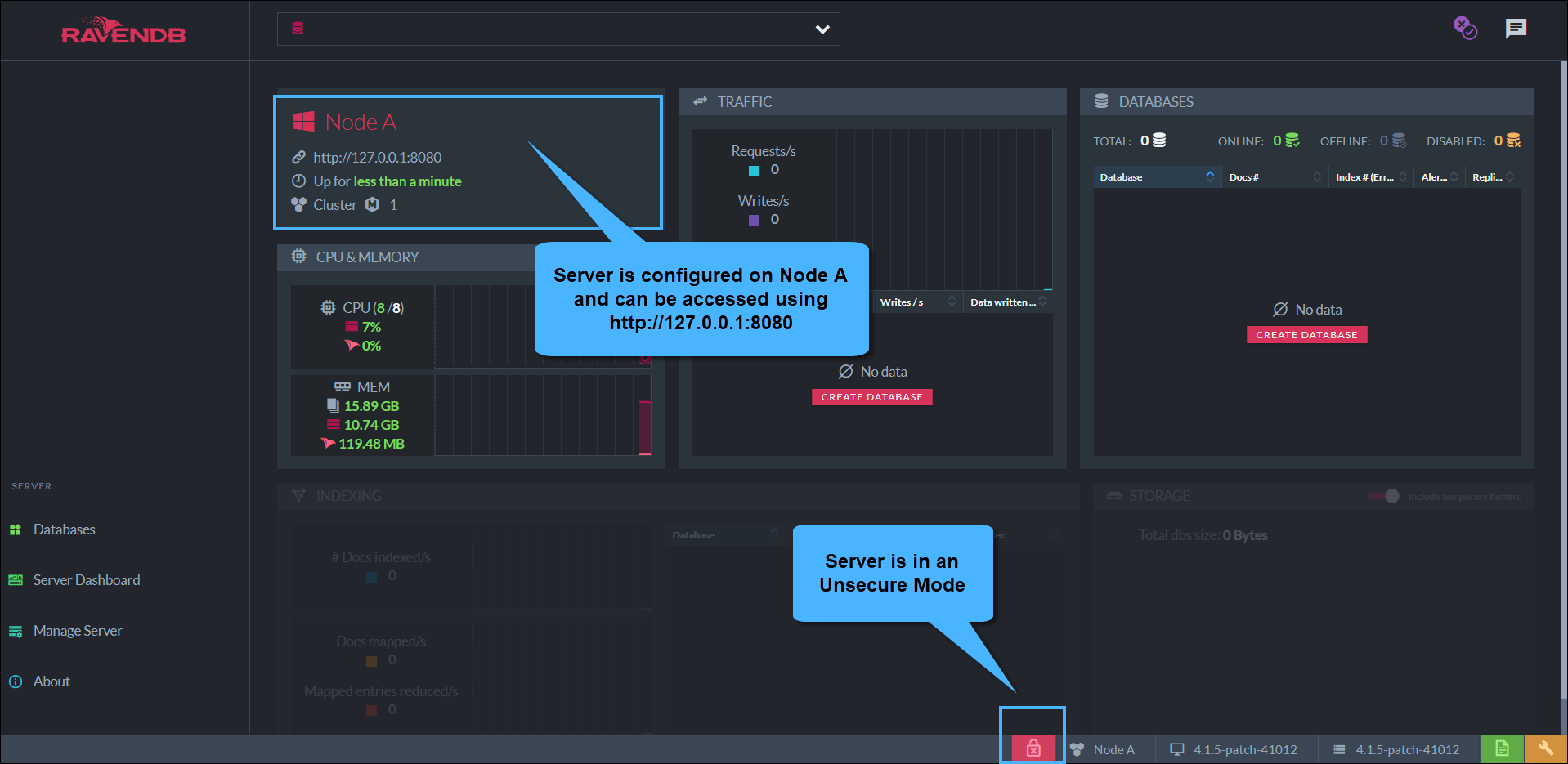Click the Writes/s purple legend swatch
Viewport: 1568px width, 764px height.
pyautogui.click(x=755, y=221)
